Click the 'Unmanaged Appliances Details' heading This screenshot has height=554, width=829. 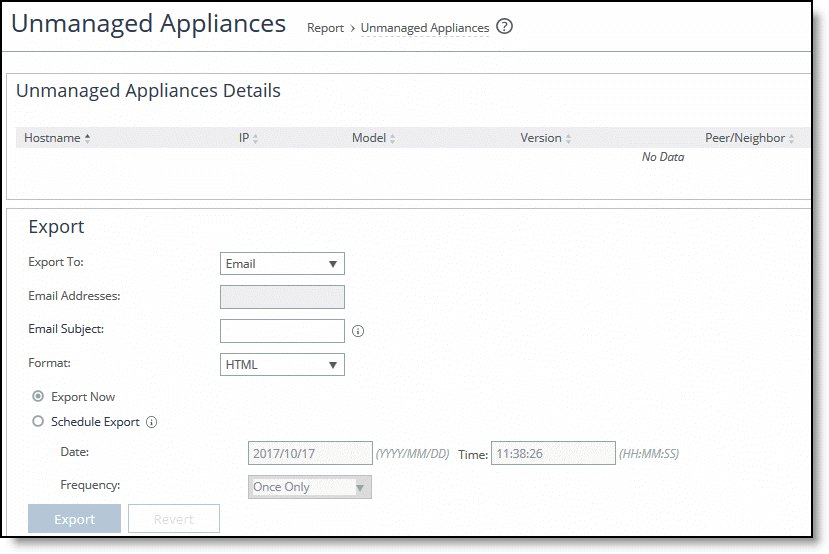148,90
